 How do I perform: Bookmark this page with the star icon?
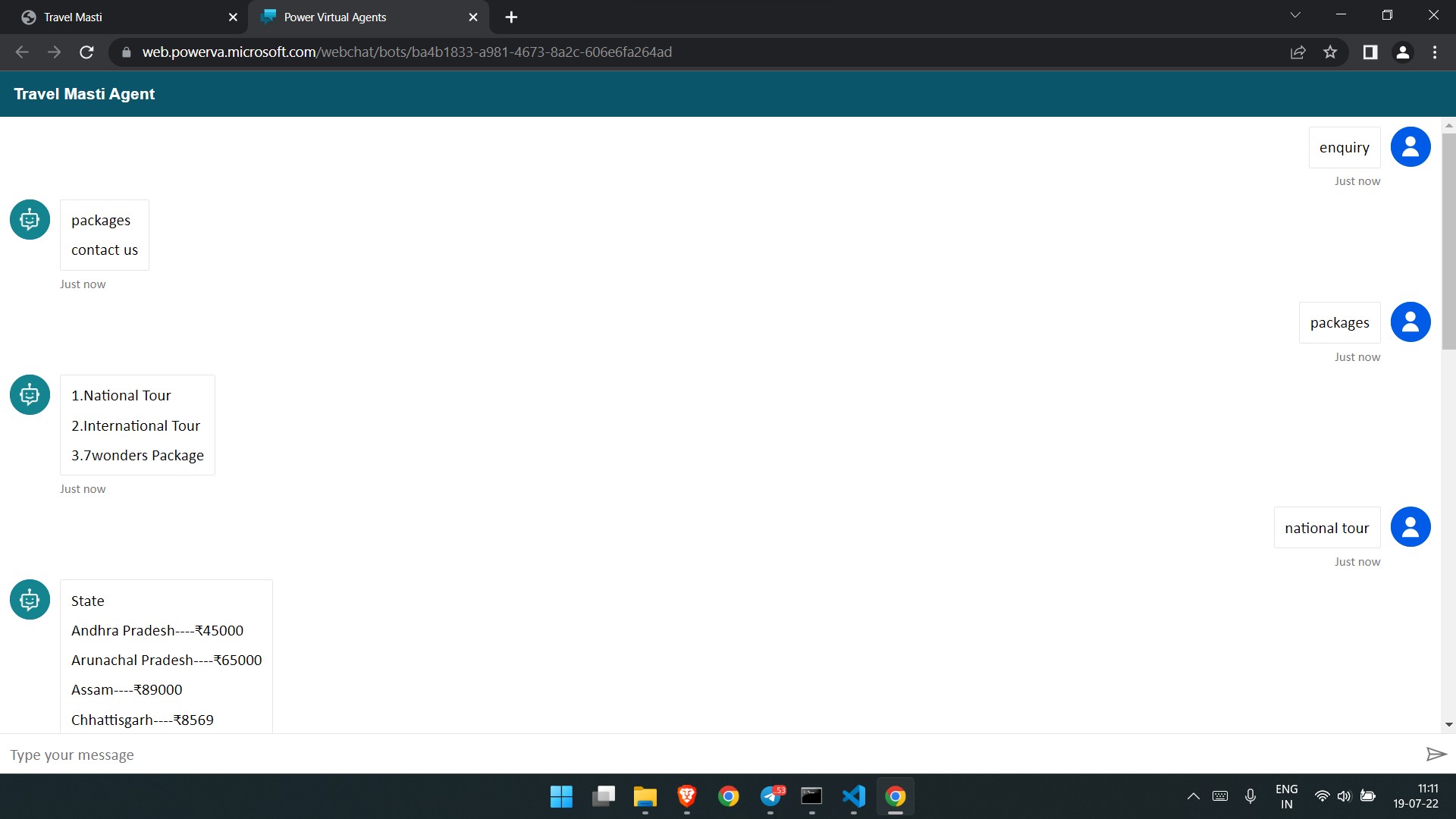tap(1330, 52)
